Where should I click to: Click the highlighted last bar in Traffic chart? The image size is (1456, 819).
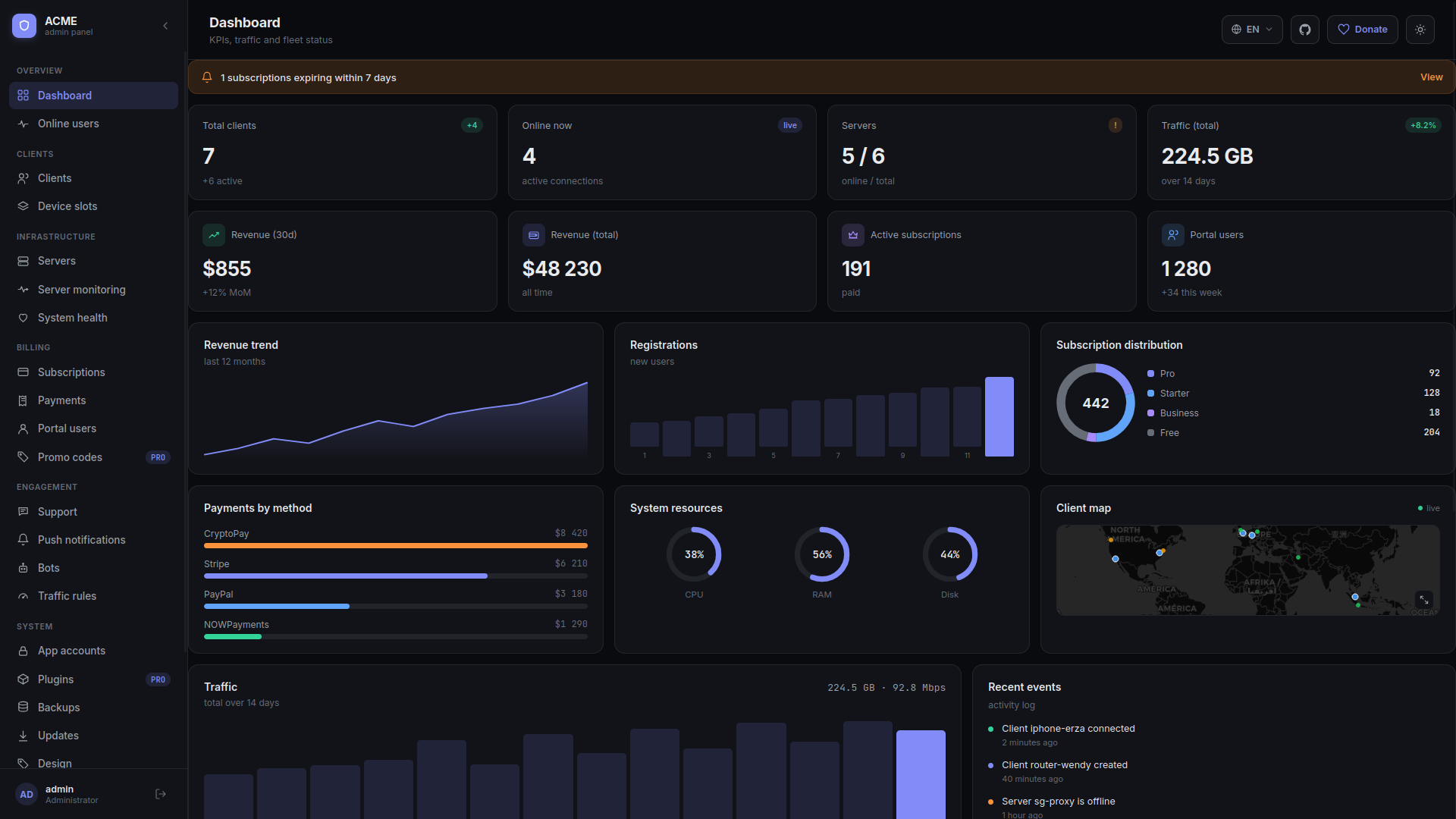[921, 774]
